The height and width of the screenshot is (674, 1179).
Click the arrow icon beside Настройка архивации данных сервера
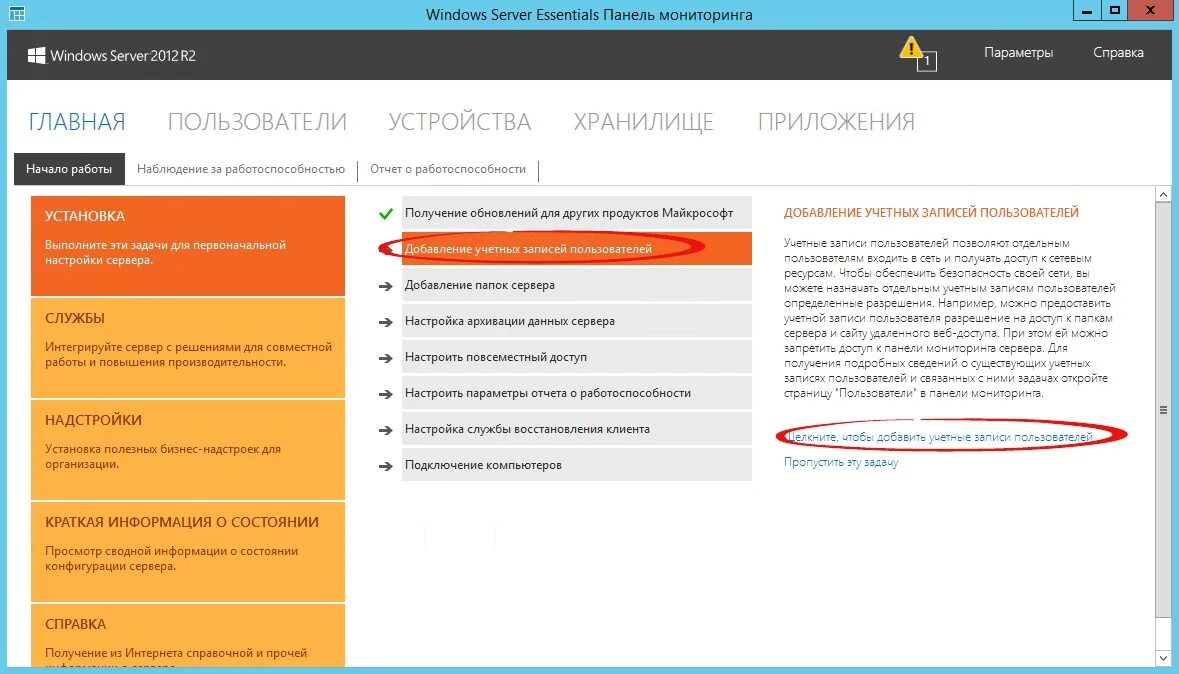click(x=386, y=322)
